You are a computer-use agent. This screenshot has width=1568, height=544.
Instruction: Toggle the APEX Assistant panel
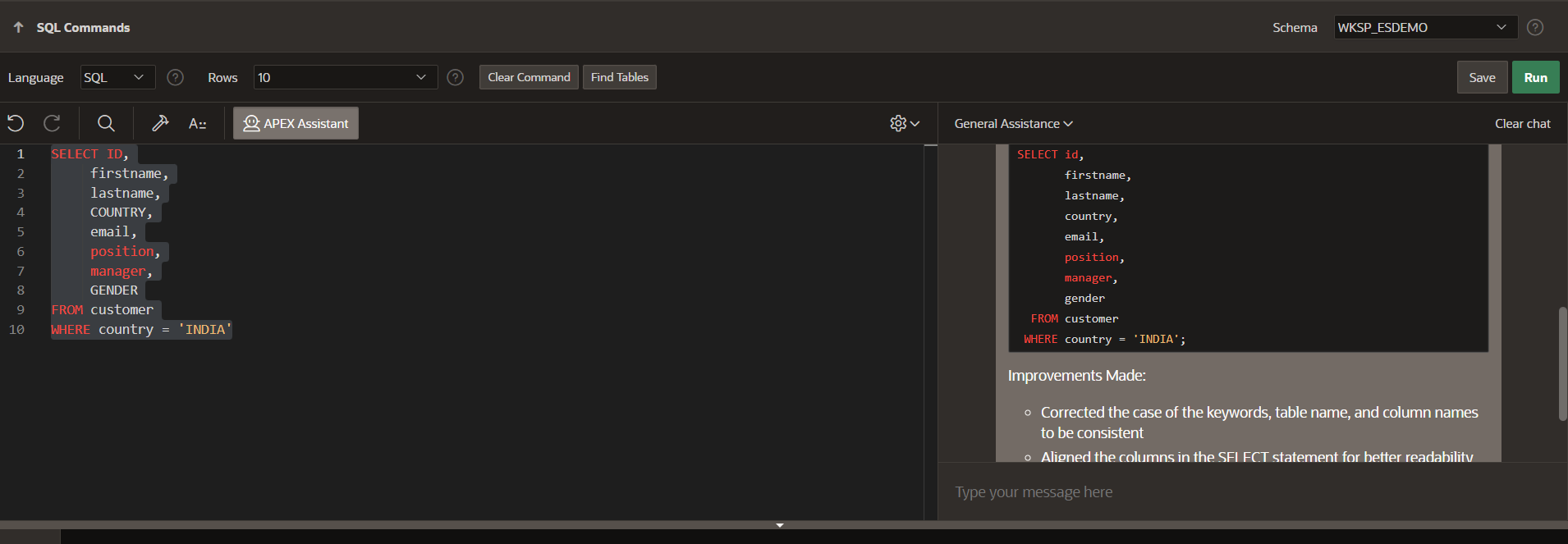[x=296, y=123]
